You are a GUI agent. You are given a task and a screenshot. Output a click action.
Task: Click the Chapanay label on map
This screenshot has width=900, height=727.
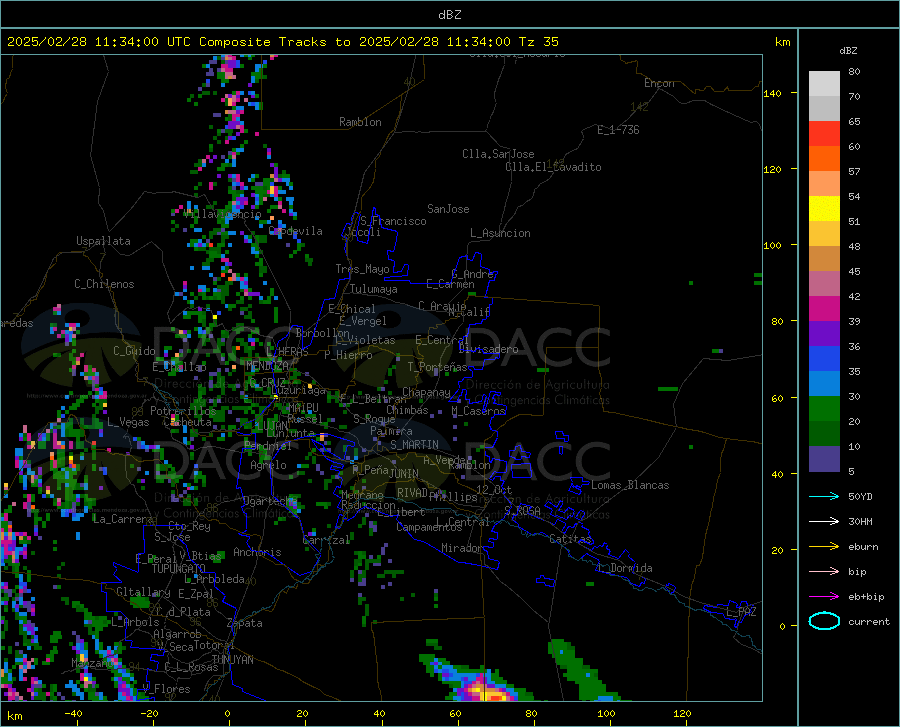tap(426, 392)
